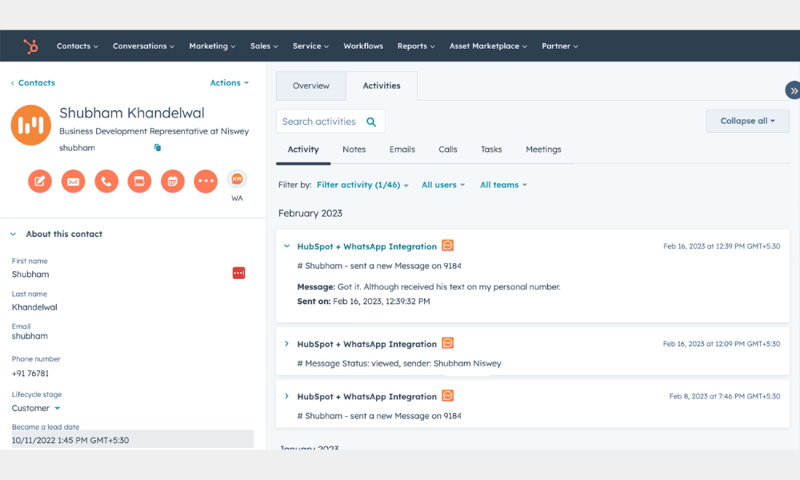
Task: Click the contact avatar image
Action: 31,125
